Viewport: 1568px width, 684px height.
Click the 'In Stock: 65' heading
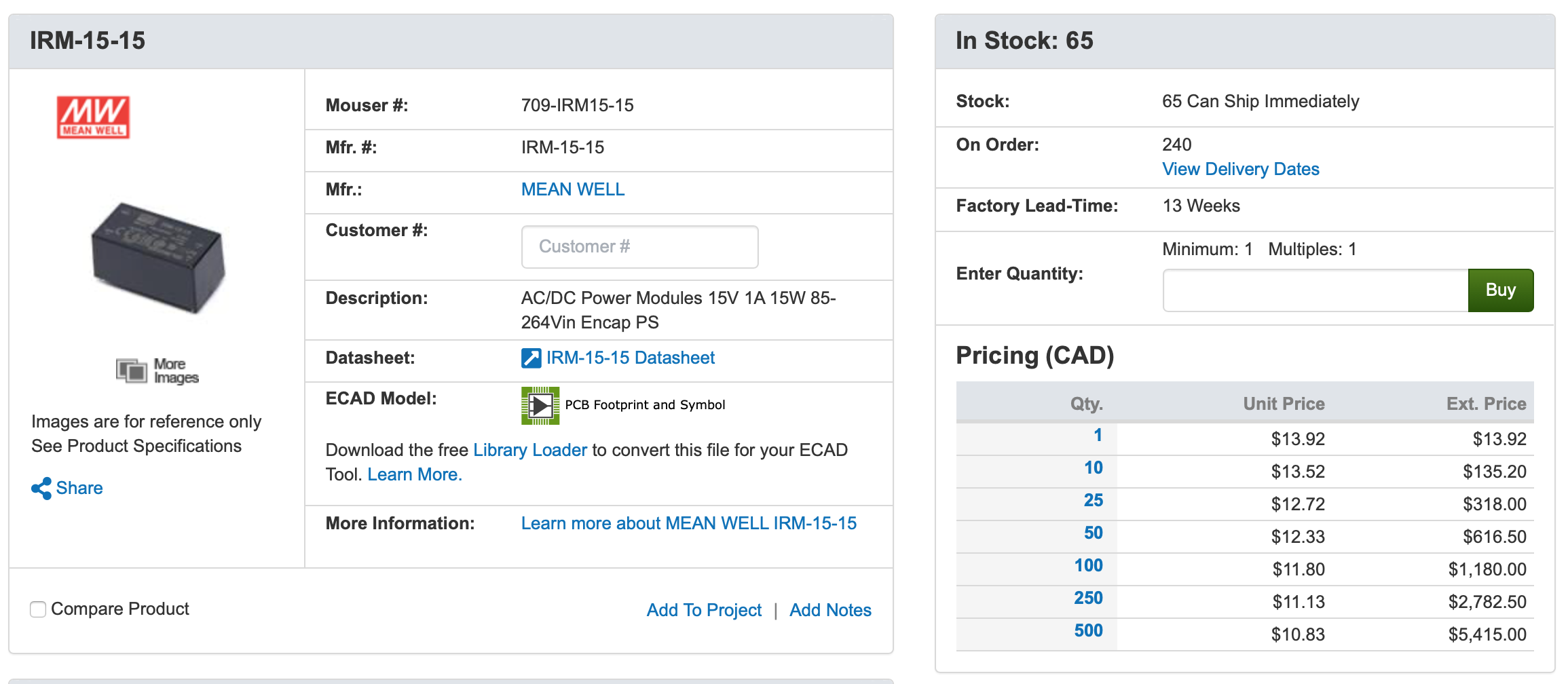pos(1024,41)
